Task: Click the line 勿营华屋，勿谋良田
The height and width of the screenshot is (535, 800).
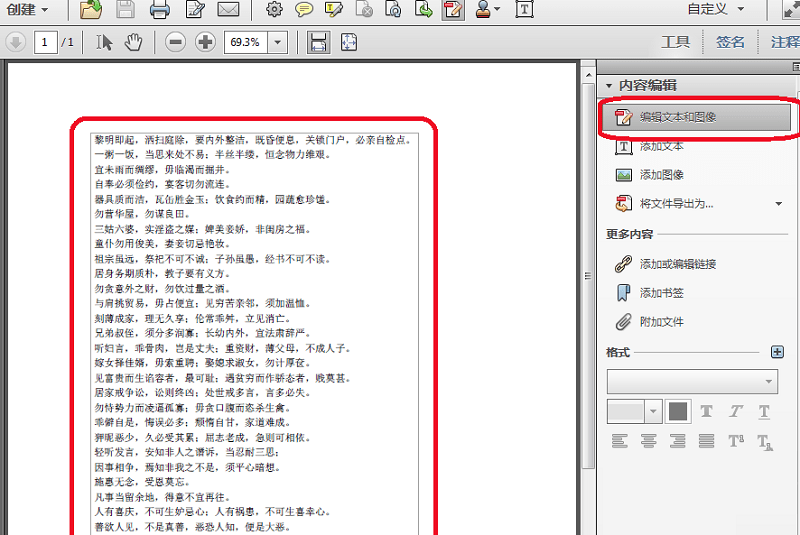Action: coord(142,214)
